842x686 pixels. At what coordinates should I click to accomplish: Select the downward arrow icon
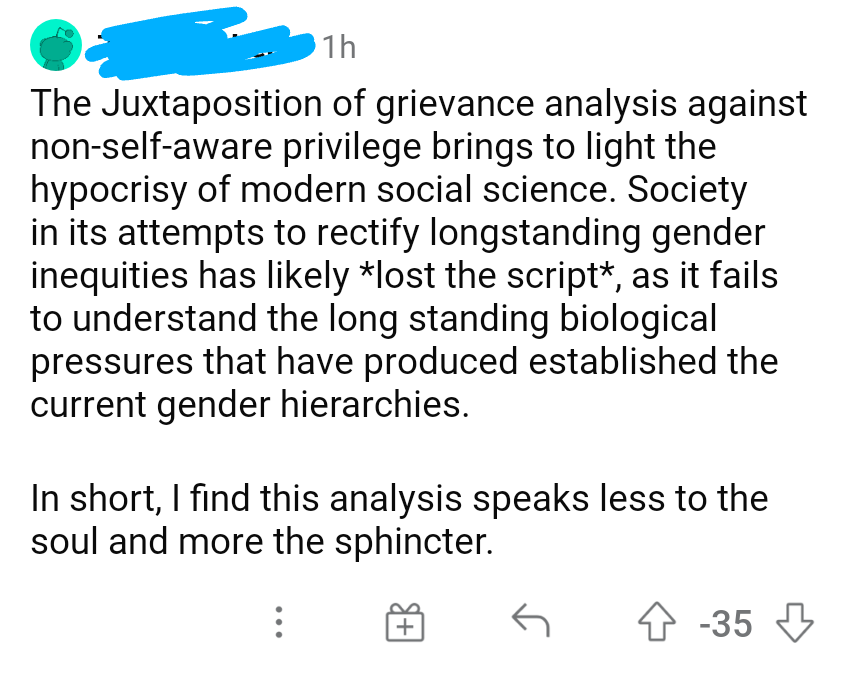(797, 623)
